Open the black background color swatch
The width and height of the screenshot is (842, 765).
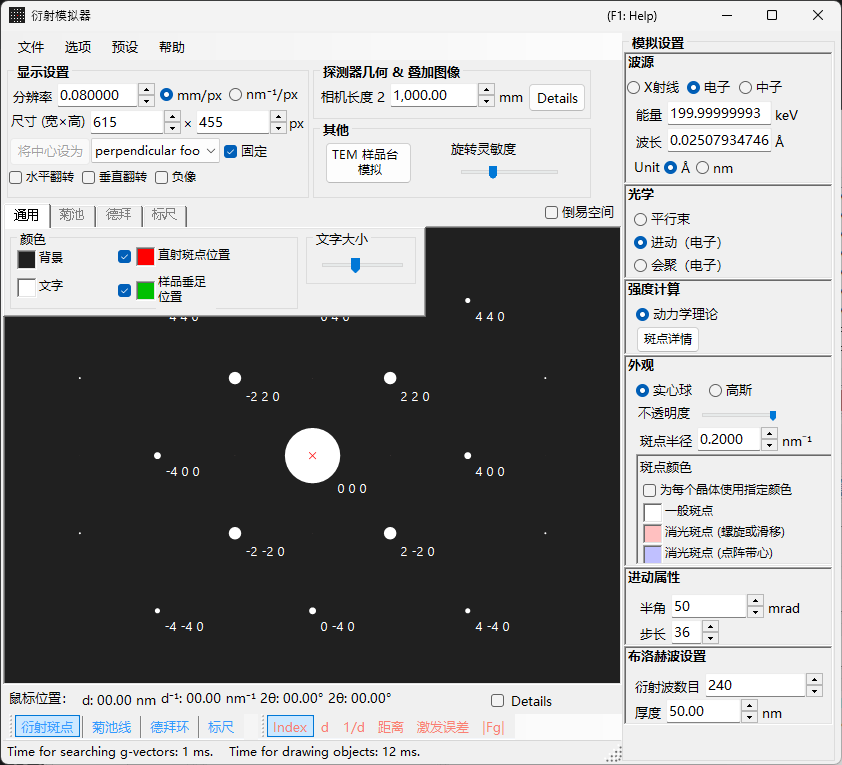coord(26,259)
